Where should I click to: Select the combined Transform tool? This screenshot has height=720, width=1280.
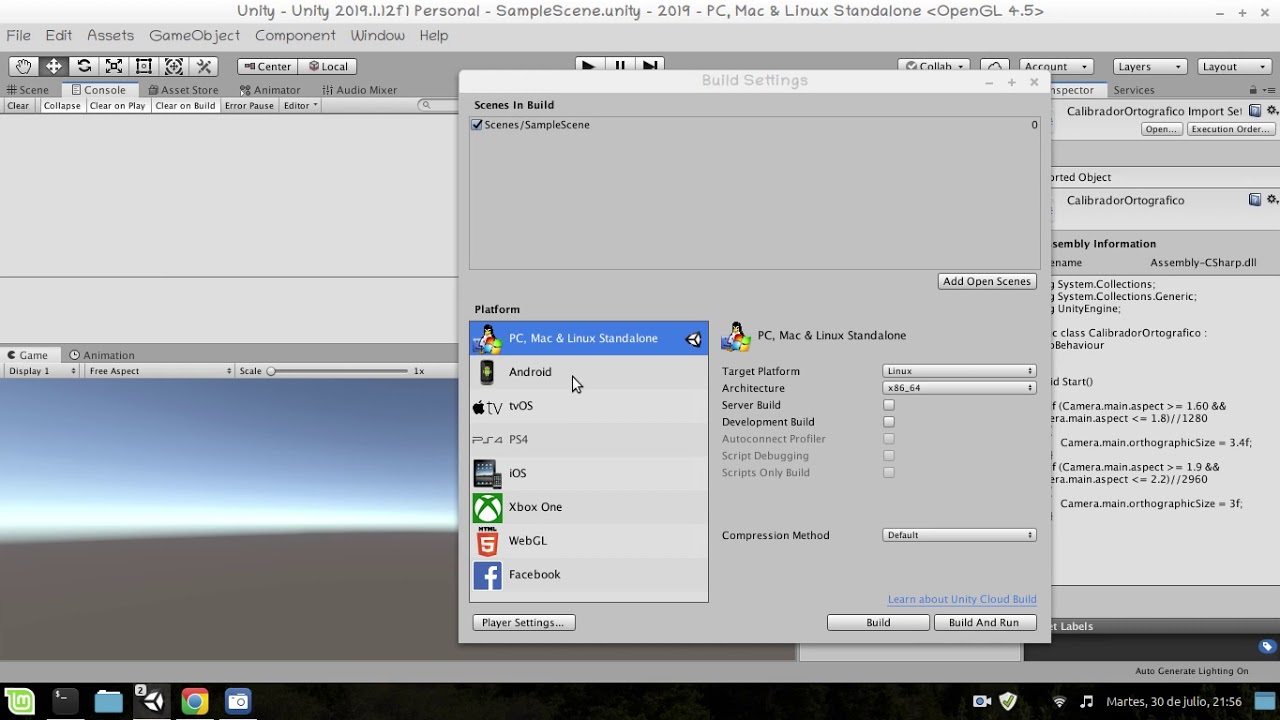tap(174, 66)
